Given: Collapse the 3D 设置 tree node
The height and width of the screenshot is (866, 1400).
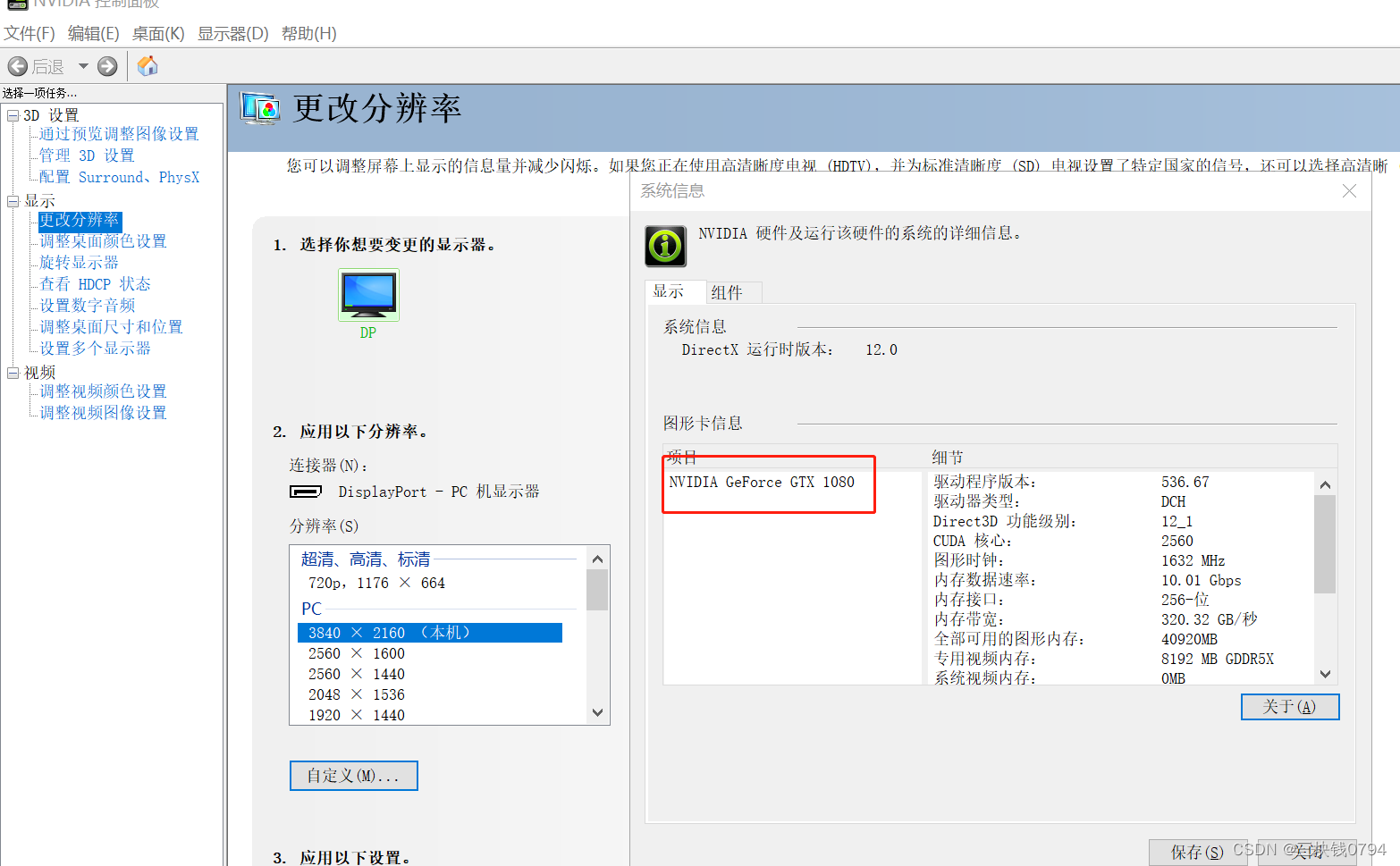Looking at the screenshot, I should pyautogui.click(x=13, y=115).
